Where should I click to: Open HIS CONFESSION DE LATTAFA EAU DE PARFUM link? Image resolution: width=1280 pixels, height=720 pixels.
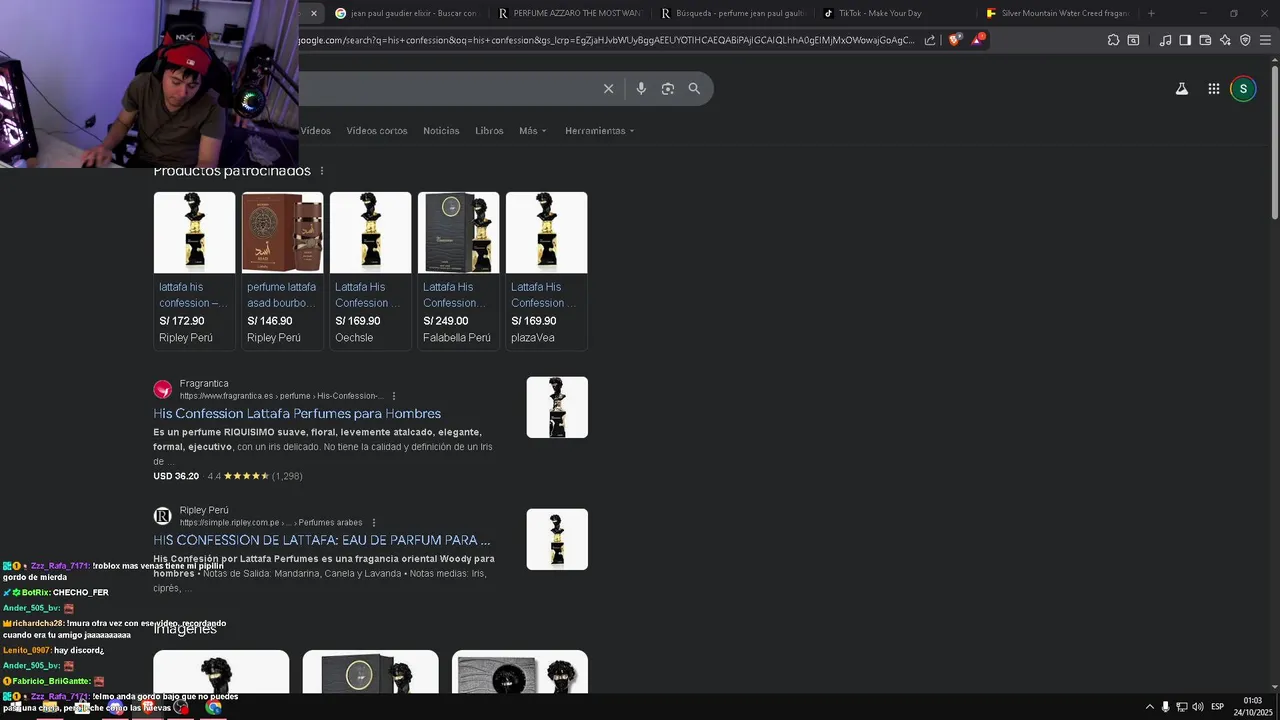[322, 540]
